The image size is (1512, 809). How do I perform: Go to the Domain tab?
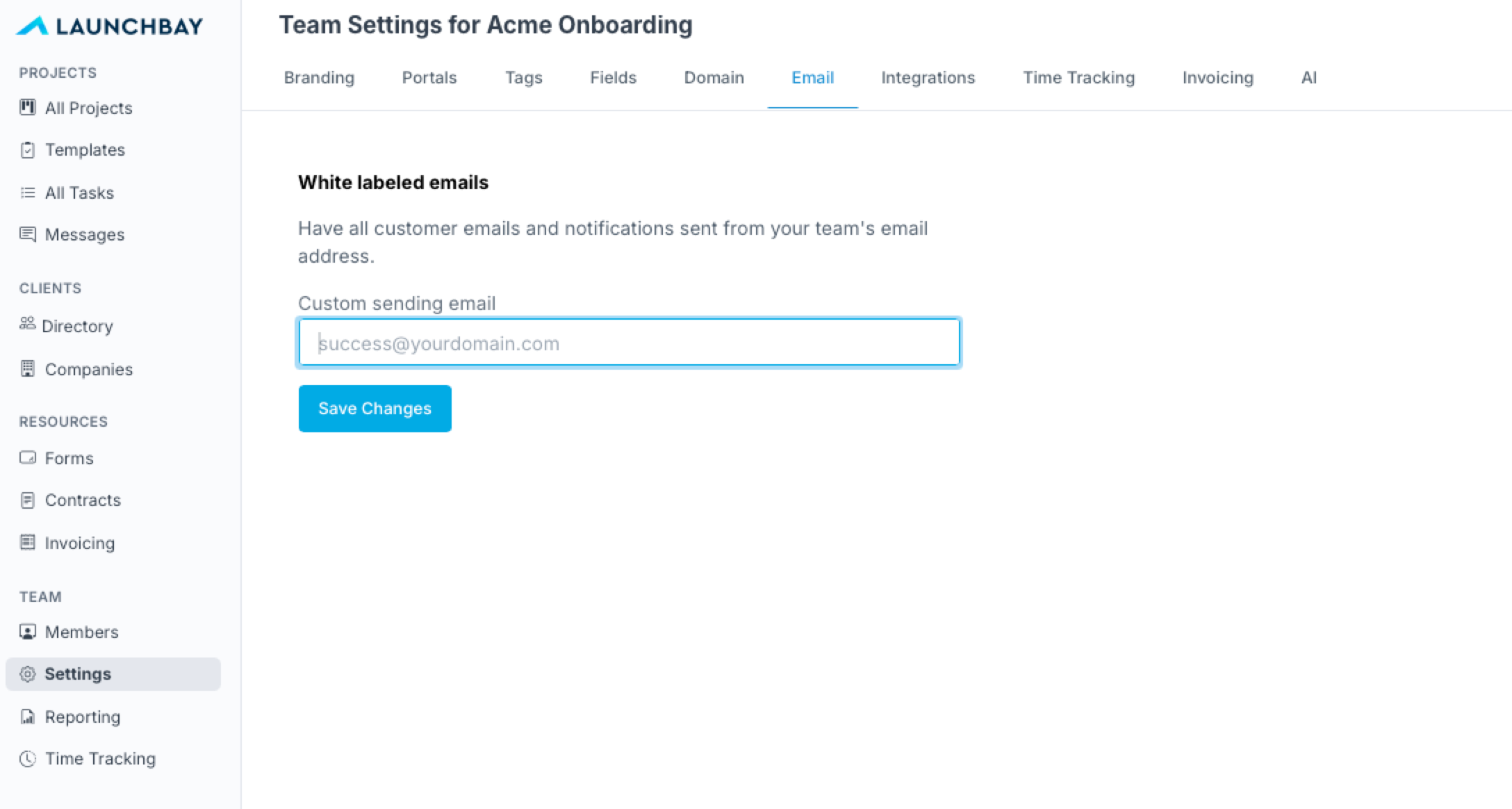(714, 78)
